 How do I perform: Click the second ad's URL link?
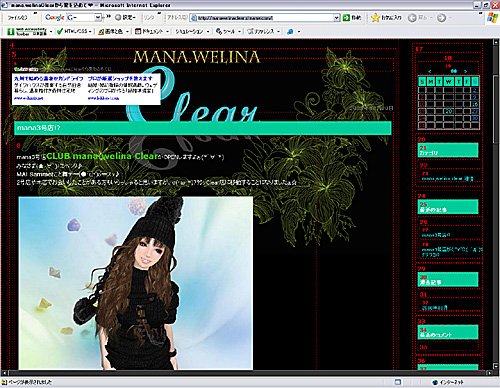click(103, 98)
